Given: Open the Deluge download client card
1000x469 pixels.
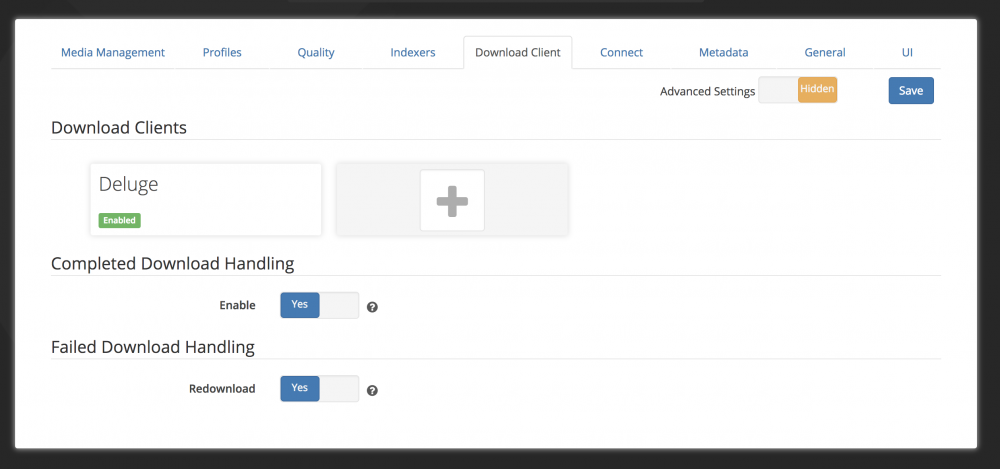Looking at the screenshot, I should tap(206, 200).
